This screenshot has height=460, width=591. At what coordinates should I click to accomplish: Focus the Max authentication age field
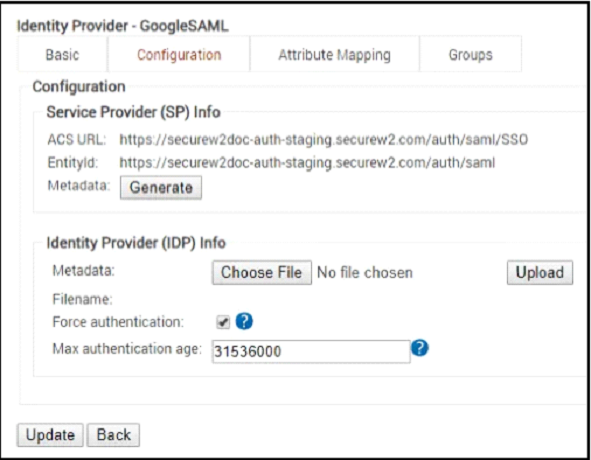311,351
